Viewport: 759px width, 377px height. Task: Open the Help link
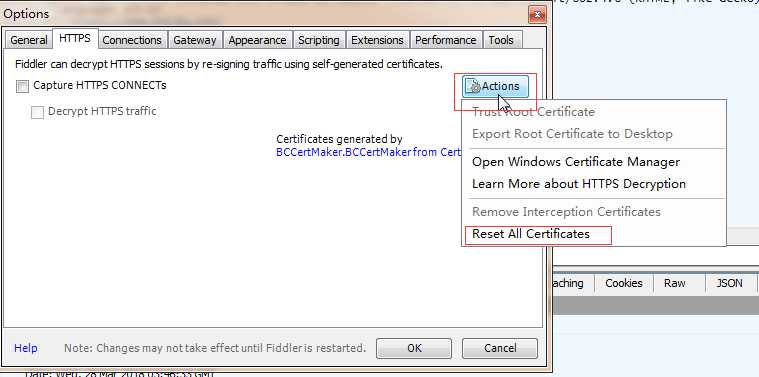coord(26,348)
